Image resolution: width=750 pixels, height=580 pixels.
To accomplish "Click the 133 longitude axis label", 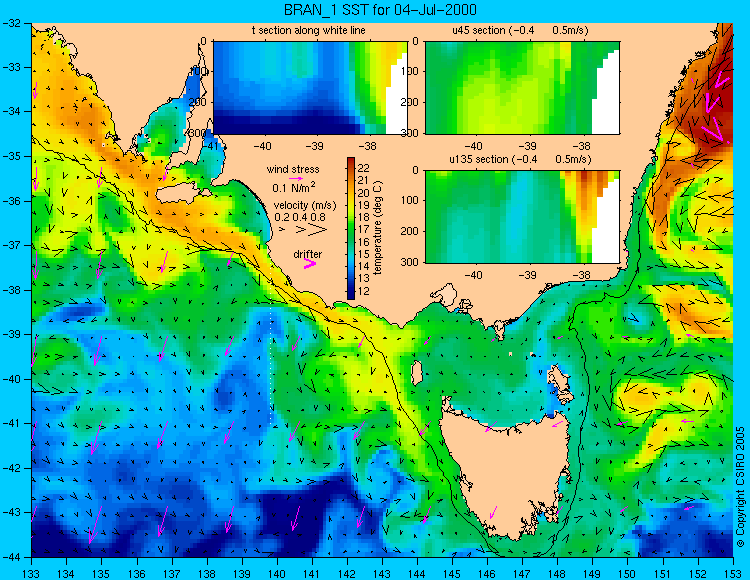I will pos(32,573).
